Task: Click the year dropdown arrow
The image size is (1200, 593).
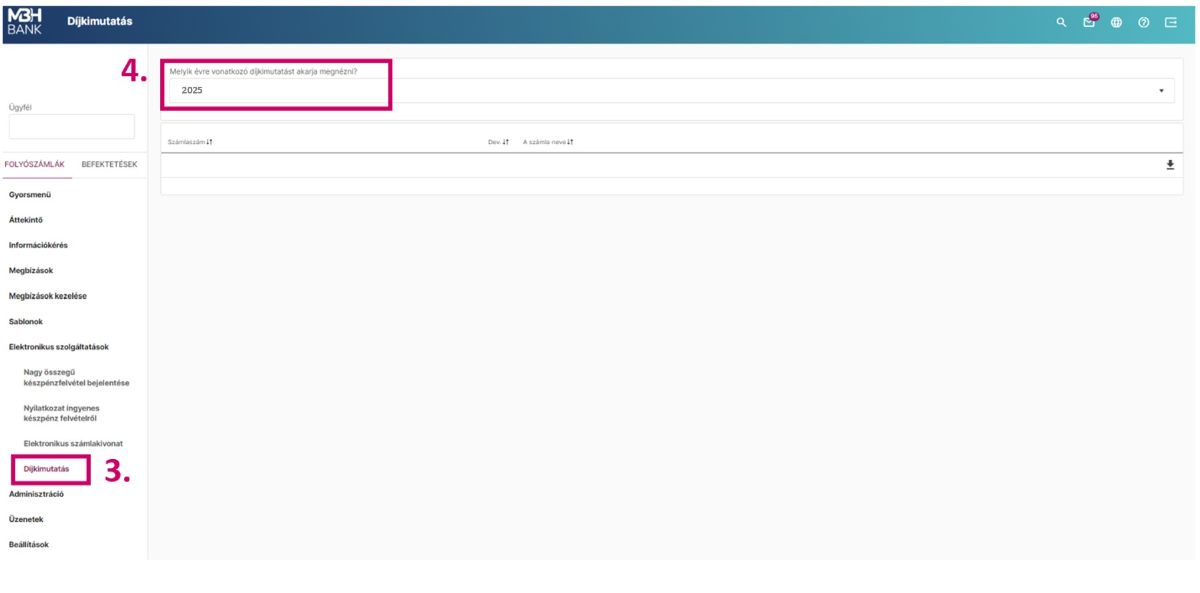Action: coord(1161,91)
